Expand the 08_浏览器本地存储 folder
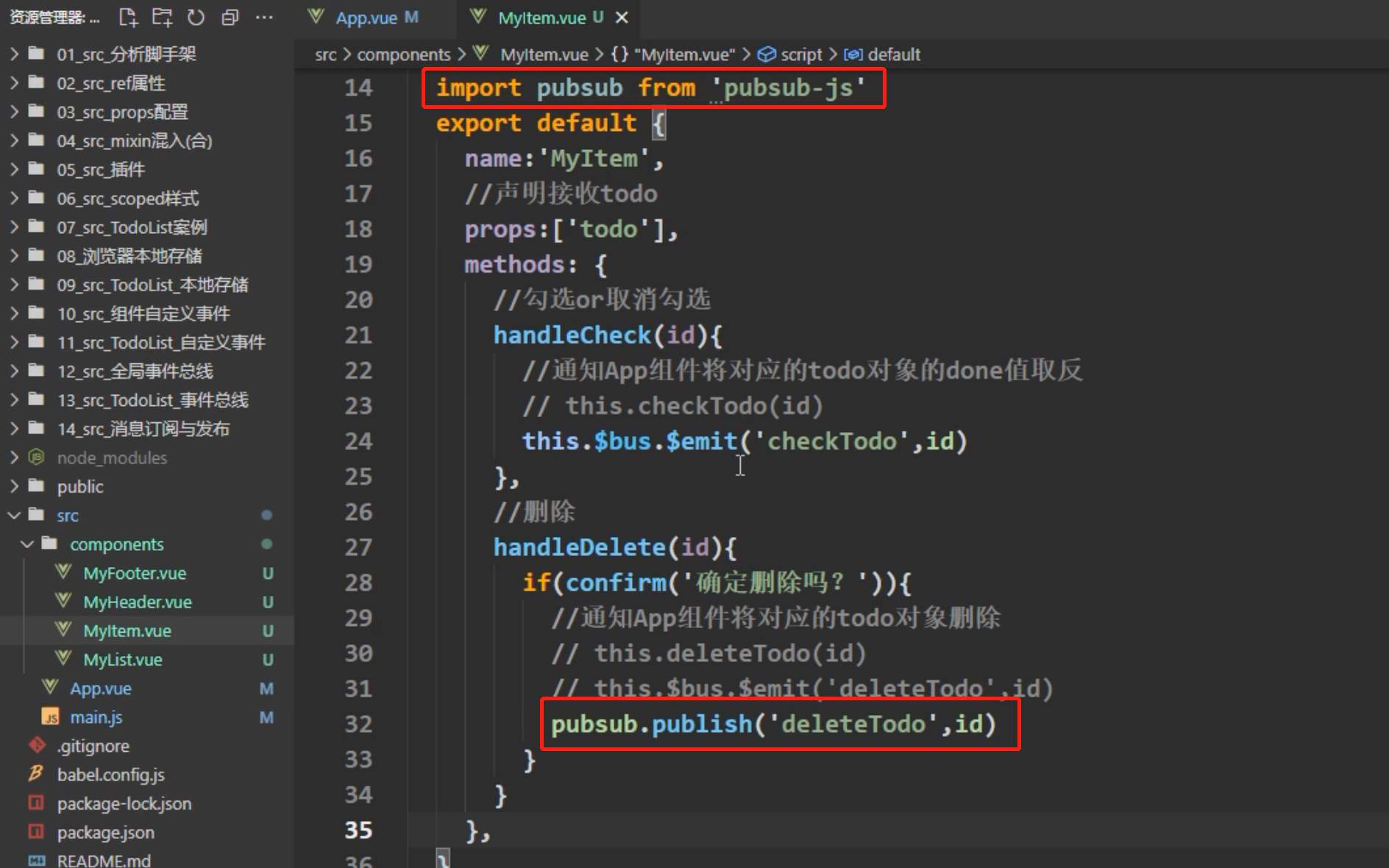The image size is (1389, 868). point(14,256)
